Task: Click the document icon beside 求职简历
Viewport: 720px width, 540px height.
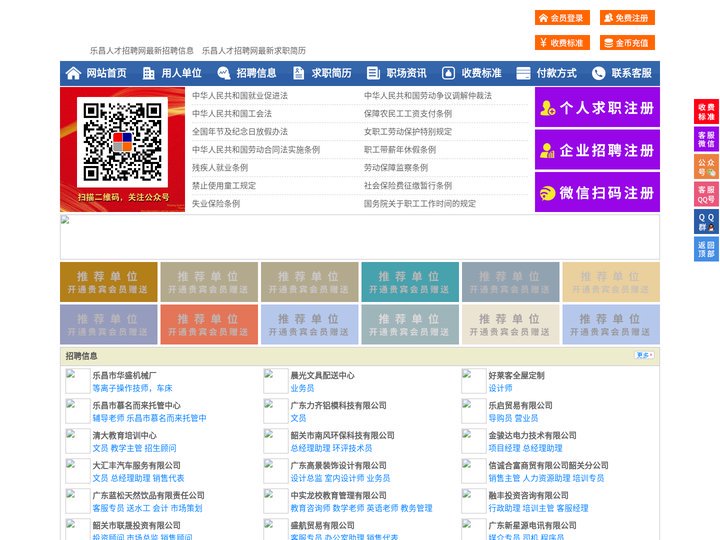Action: [x=299, y=73]
